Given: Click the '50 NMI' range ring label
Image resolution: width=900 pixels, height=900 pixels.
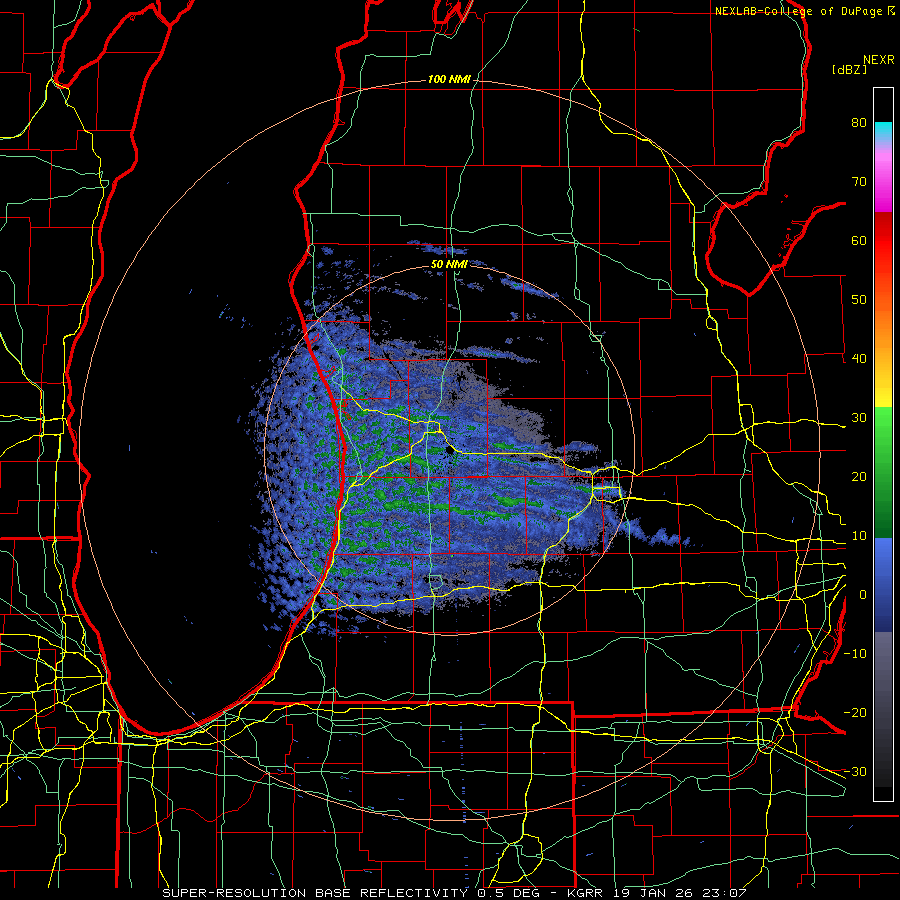Looking at the screenshot, I should tap(449, 265).
